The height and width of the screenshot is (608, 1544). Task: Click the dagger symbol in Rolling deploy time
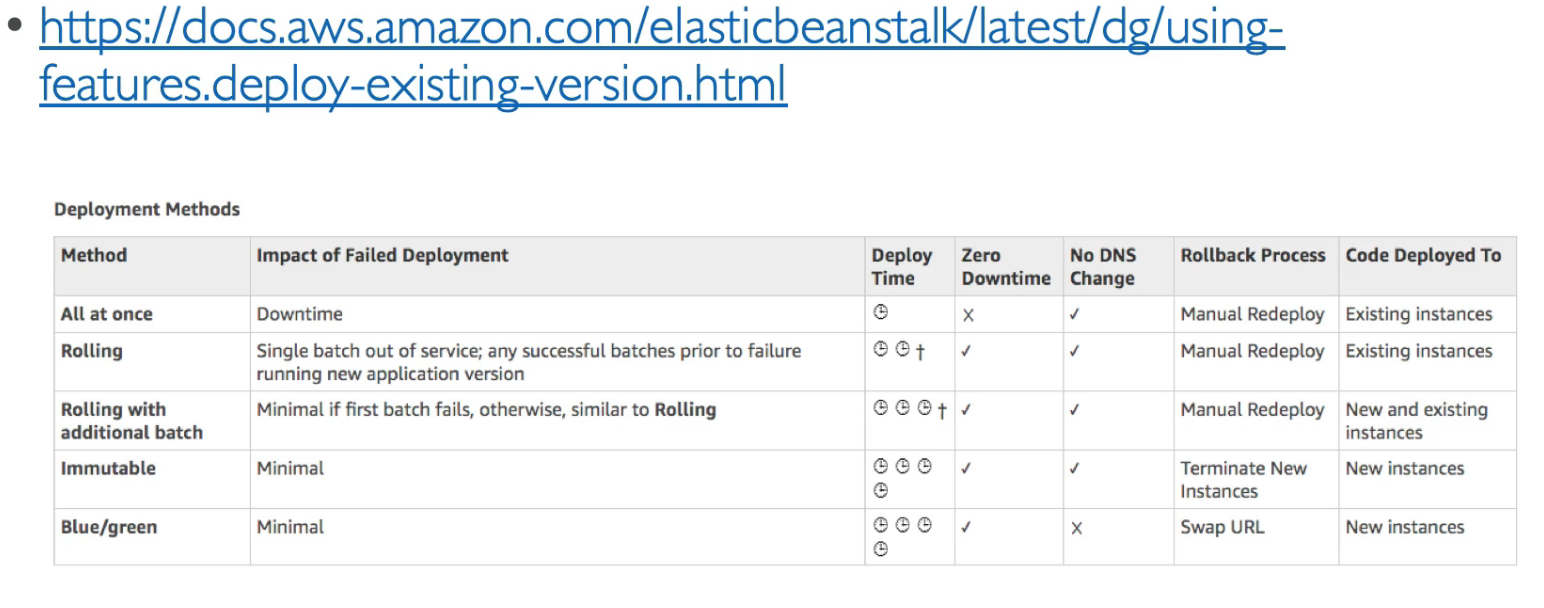click(x=920, y=352)
